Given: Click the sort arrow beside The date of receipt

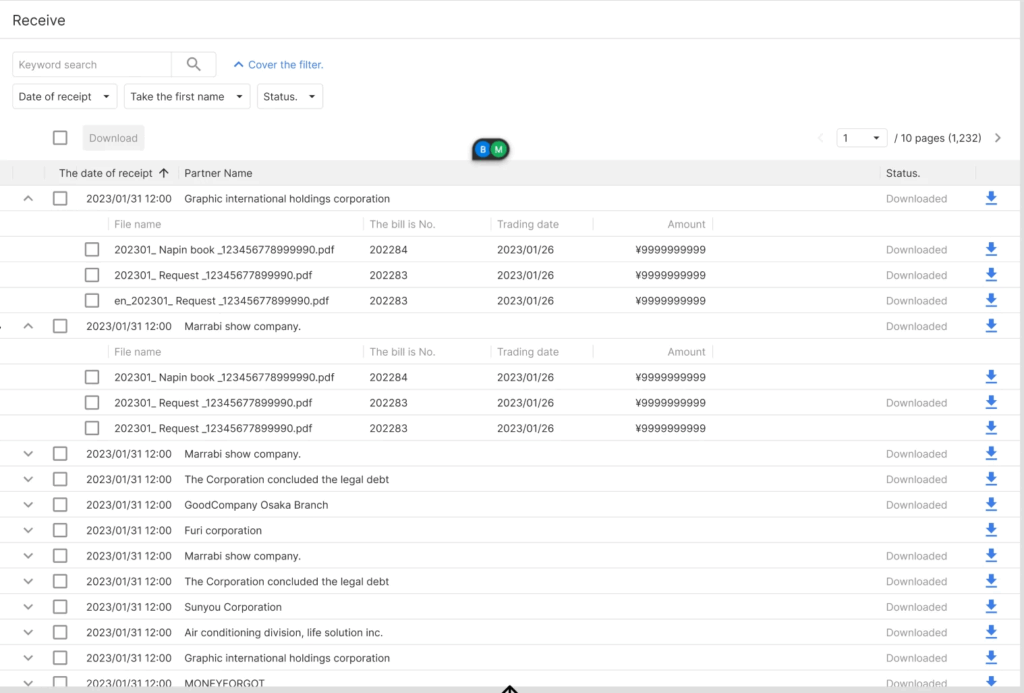Looking at the screenshot, I should [x=164, y=173].
